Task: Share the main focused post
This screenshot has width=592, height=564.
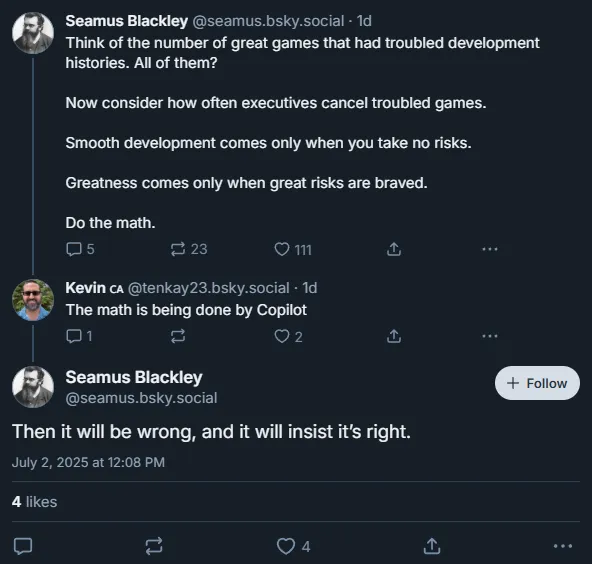Action: pos(432,546)
